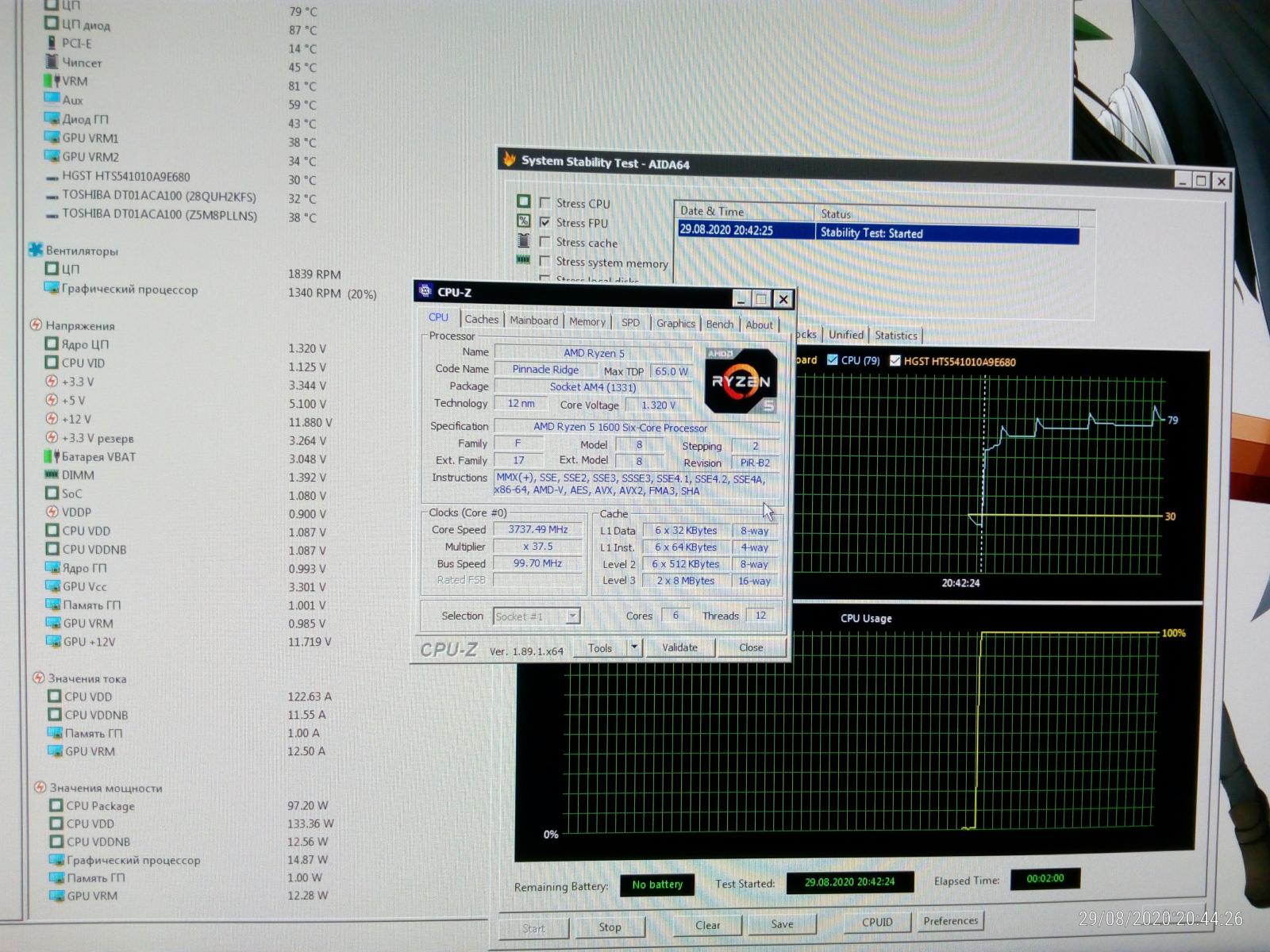Select the TOSHIBA DT01ACA100 (28QUH2KFS) row
Screen dimensions: 1270x952
coord(181,196)
